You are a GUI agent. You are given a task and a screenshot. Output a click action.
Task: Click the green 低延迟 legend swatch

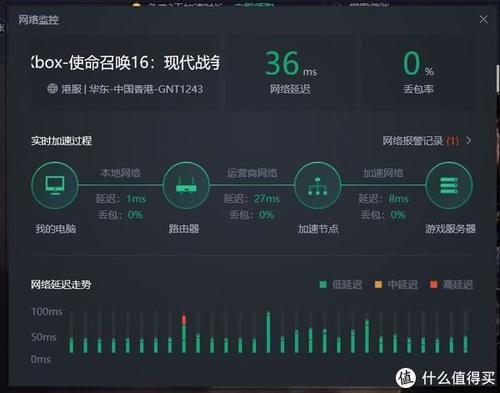(323, 284)
